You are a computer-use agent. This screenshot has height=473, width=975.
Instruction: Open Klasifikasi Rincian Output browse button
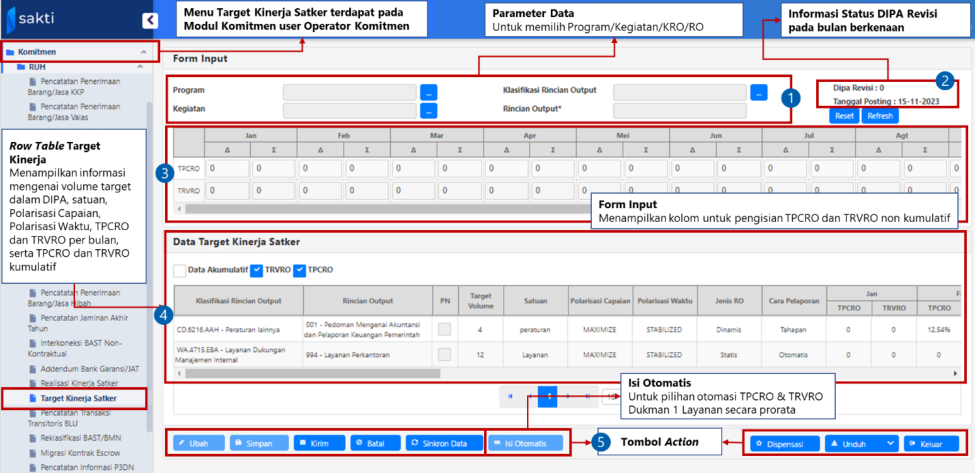(759, 91)
